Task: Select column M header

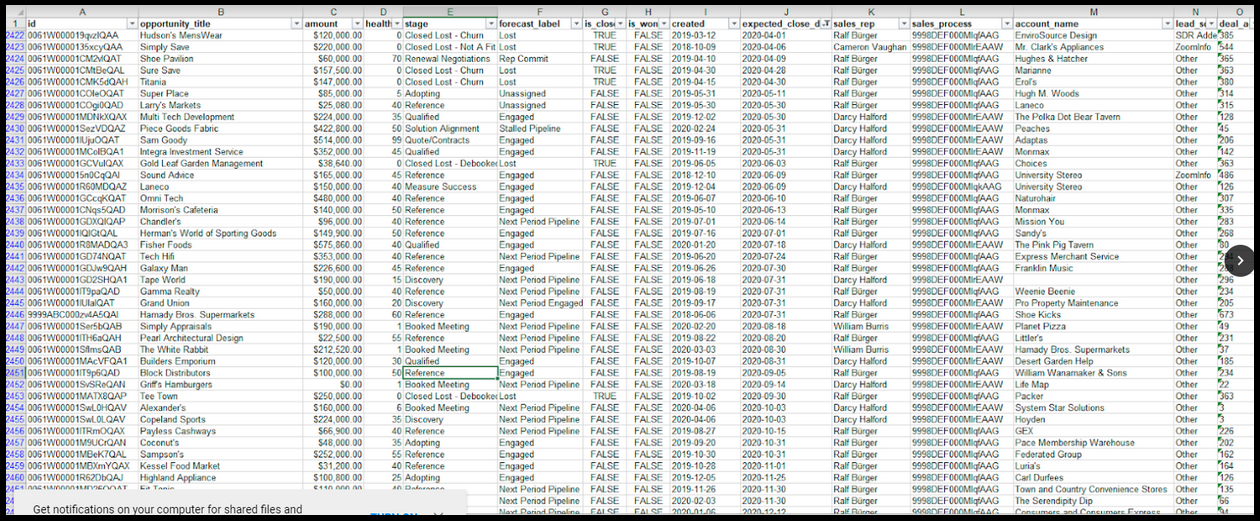Action: pyautogui.click(x=1093, y=10)
